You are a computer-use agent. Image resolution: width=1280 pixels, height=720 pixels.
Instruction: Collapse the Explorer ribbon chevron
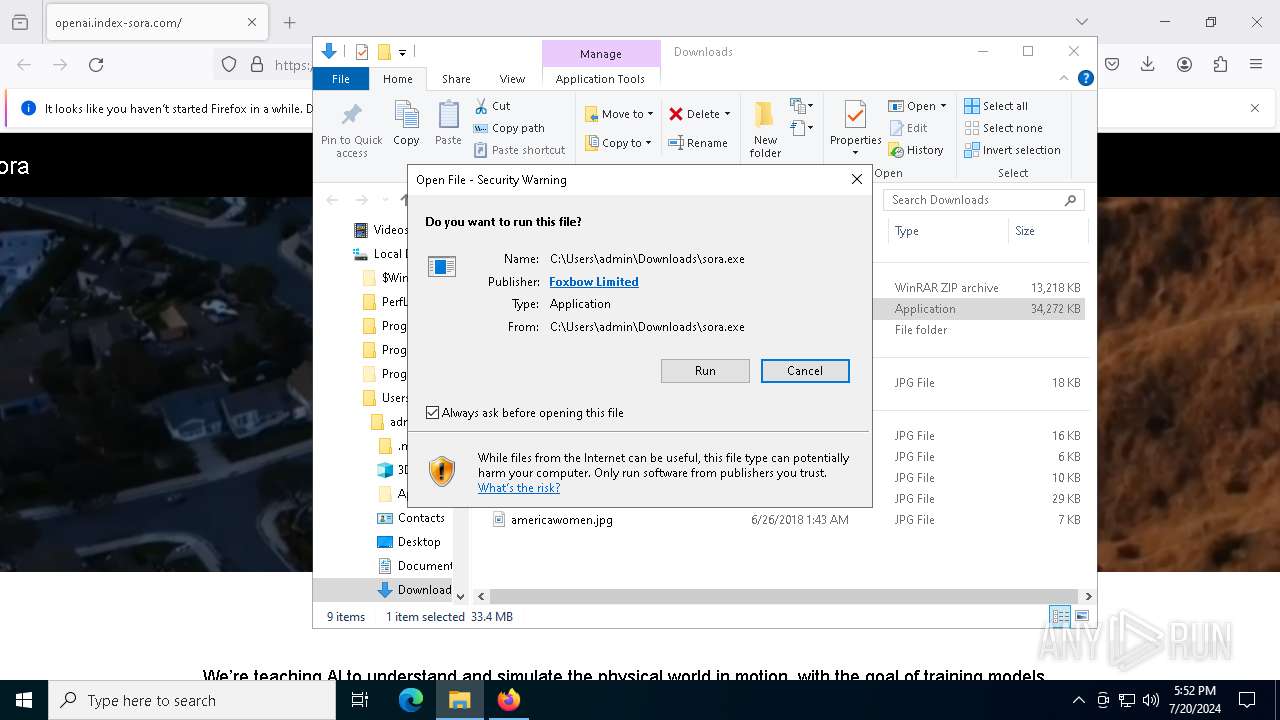click(x=1064, y=78)
